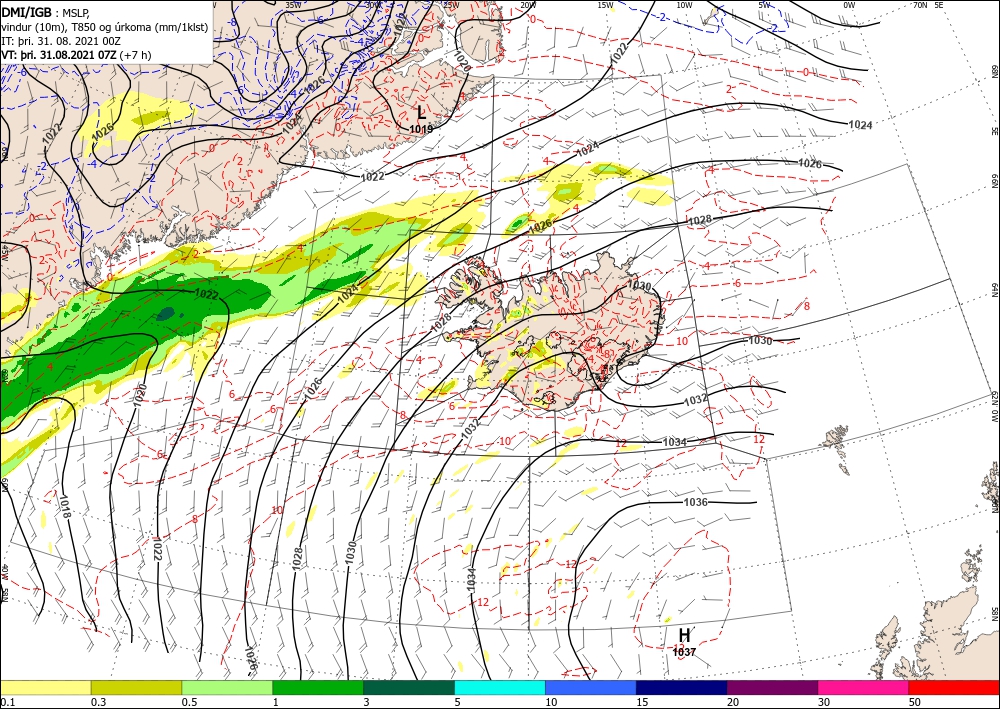The width and height of the screenshot is (1000, 709).
Task: Click the 1036 isobar label
Action: tap(695, 502)
